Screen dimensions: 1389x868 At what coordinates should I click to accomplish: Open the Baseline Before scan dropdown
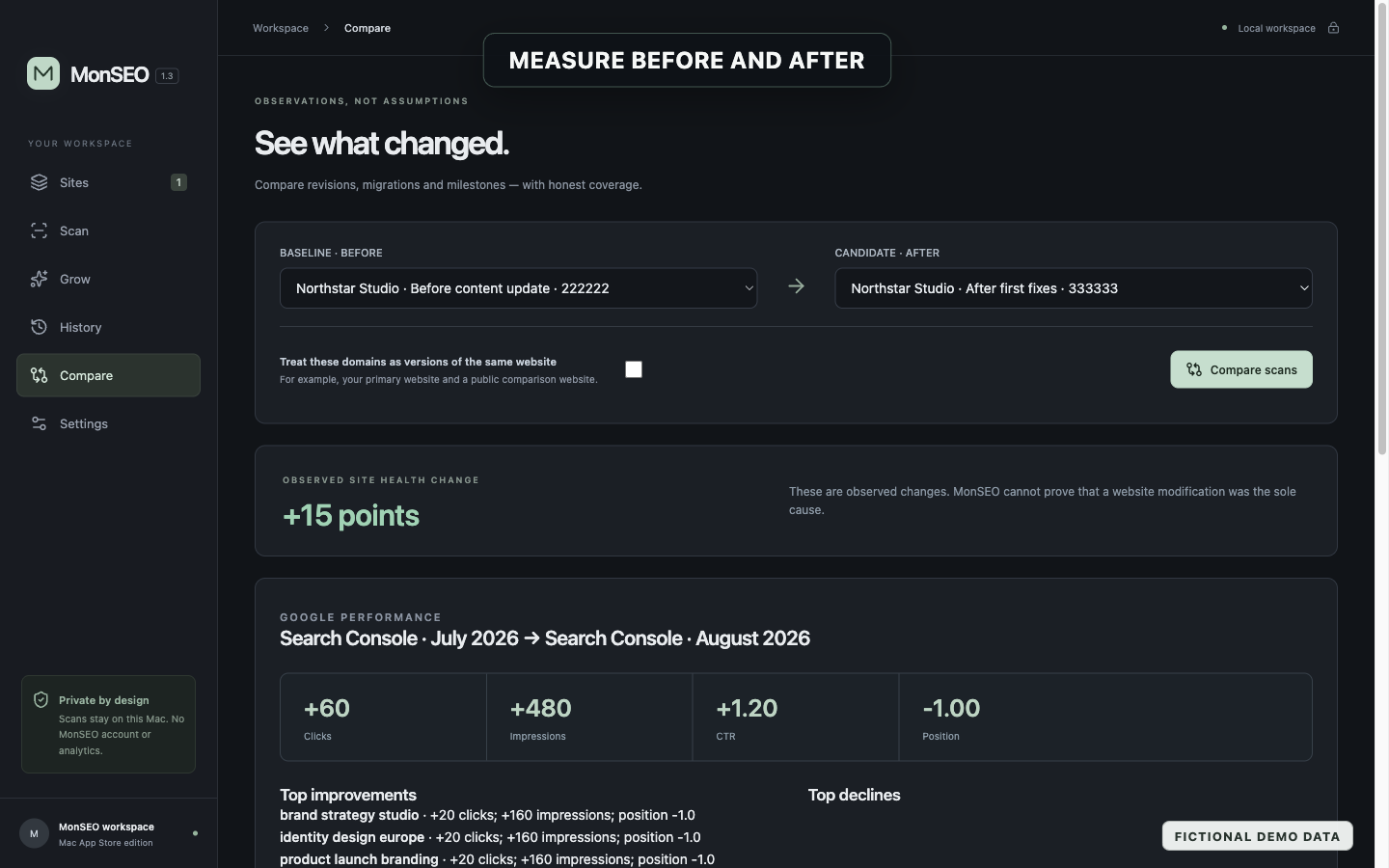(518, 288)
